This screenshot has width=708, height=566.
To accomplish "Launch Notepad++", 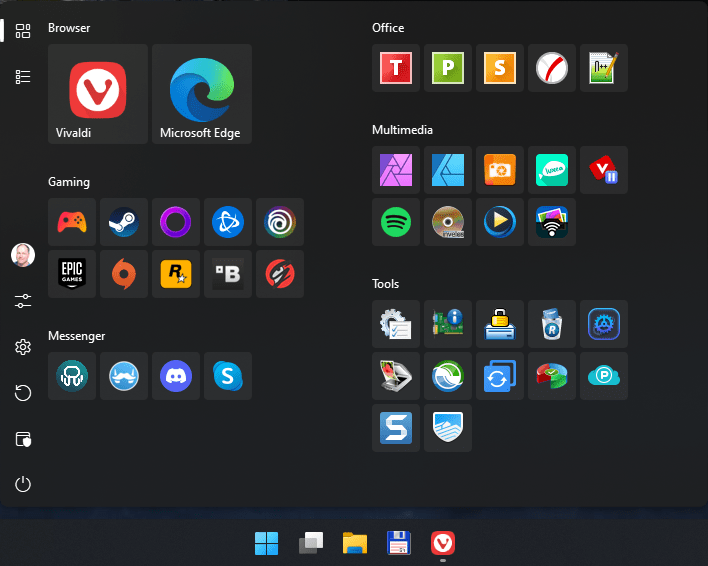I will click(x=604, y=68).
